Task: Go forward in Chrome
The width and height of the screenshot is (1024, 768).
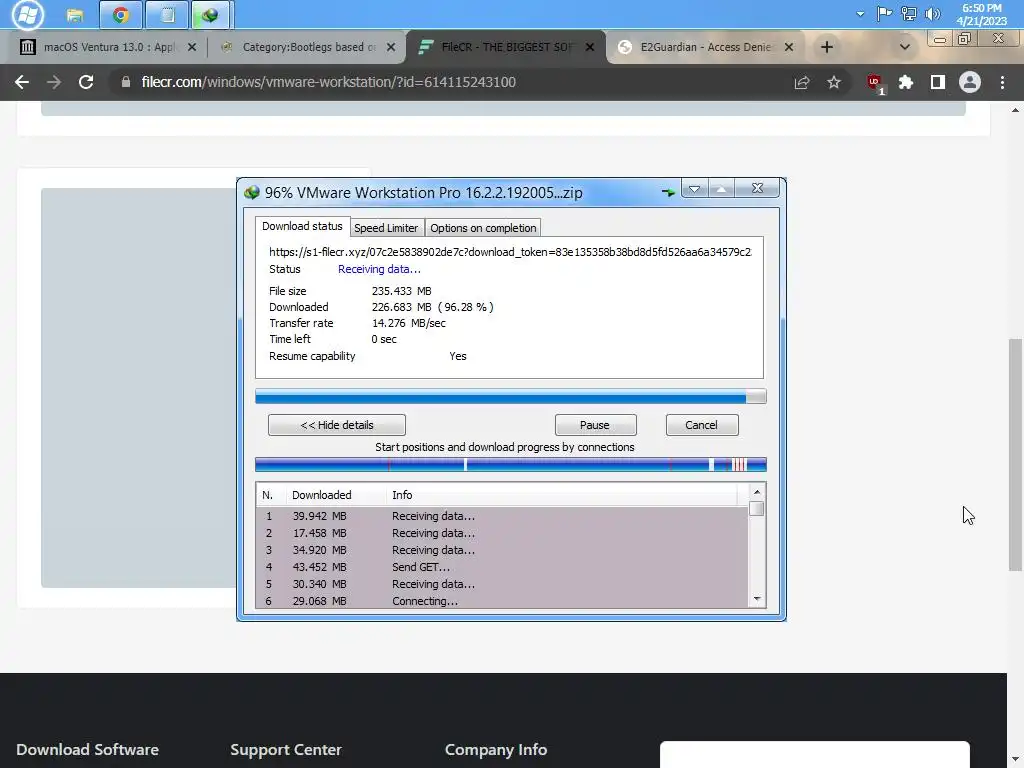Action: click(x=54, y=82)
